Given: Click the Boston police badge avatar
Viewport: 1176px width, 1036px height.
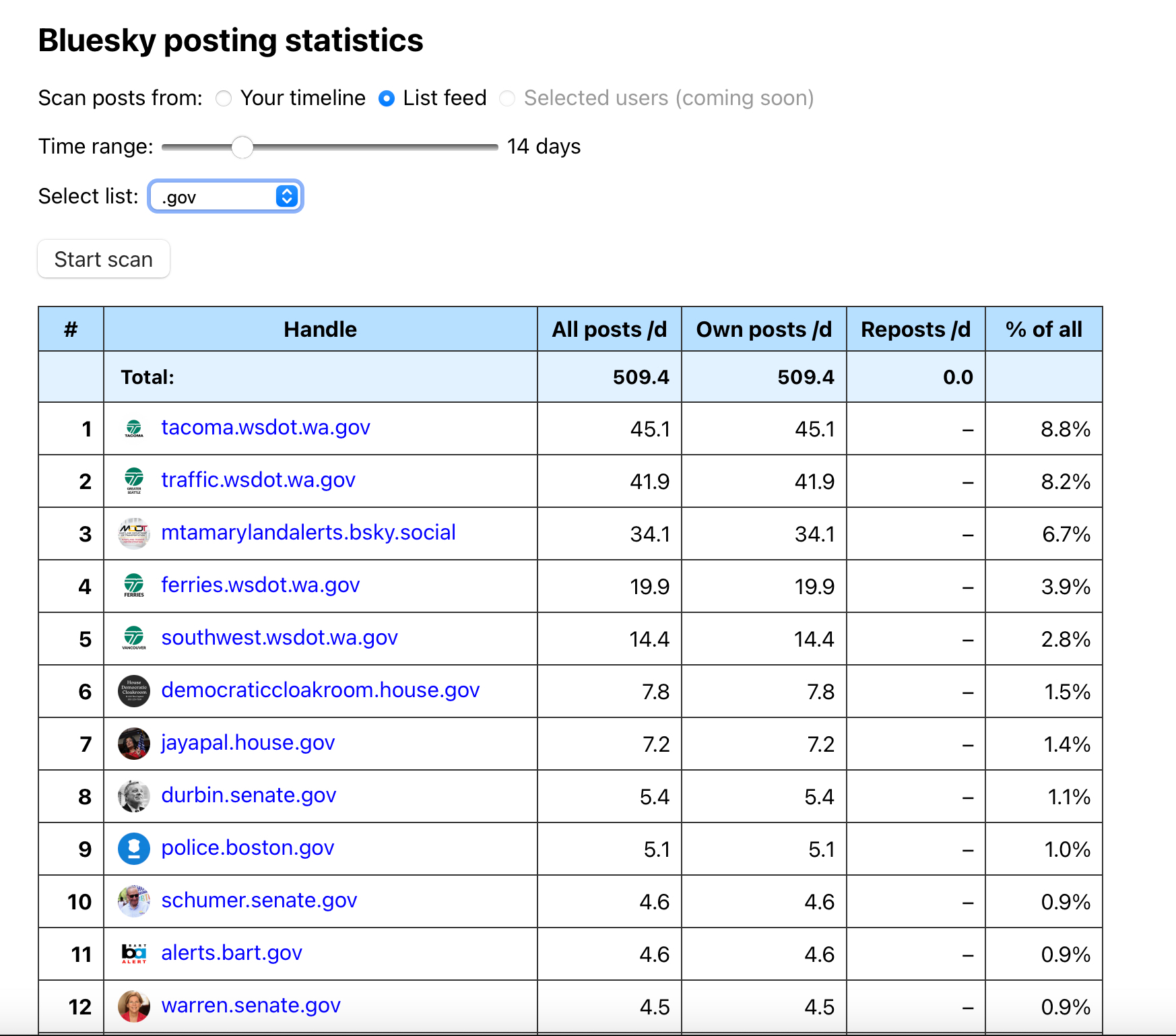Looking at the screenshot, I should click(134, 849).
